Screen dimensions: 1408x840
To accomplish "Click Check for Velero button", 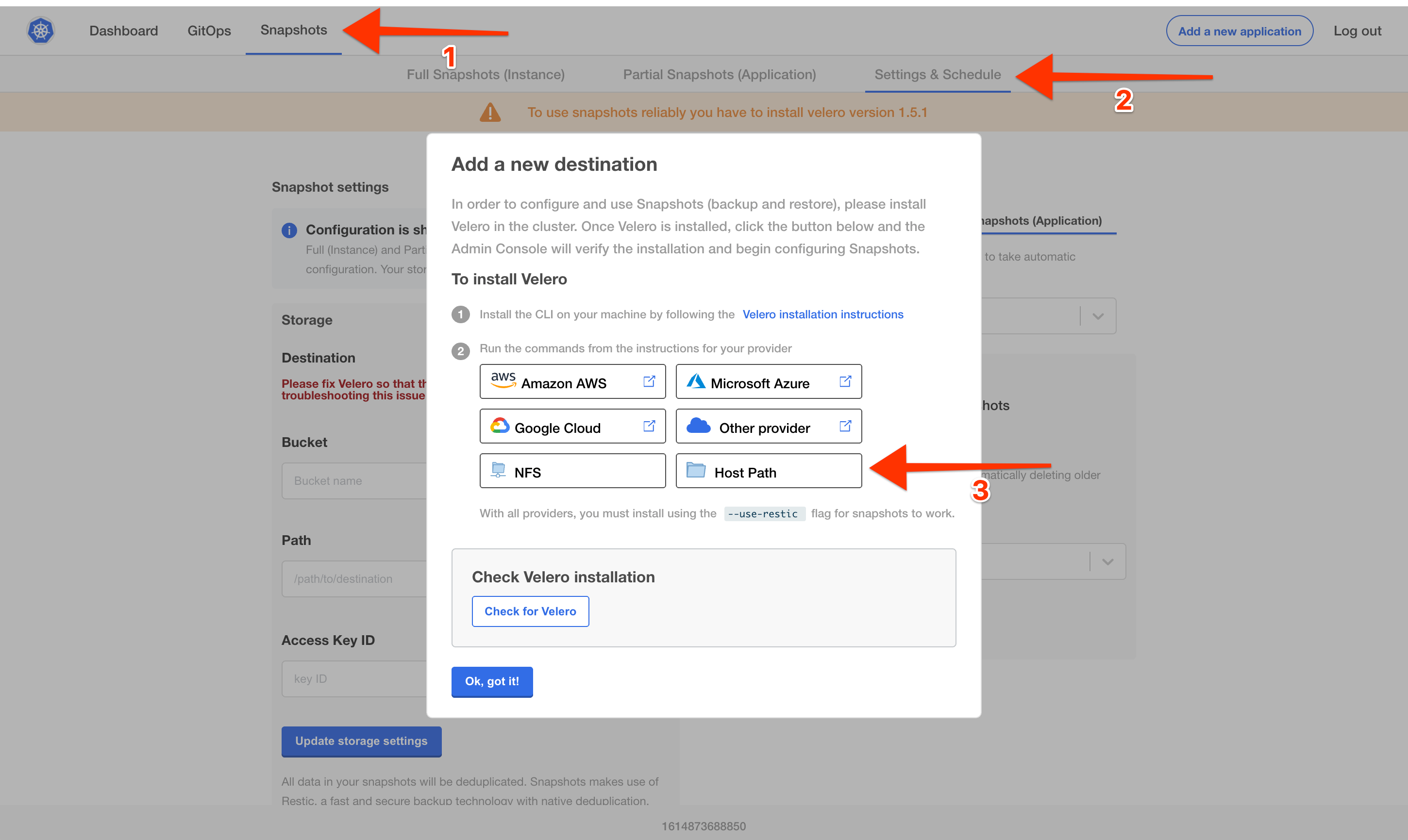I will pos(530,611).
